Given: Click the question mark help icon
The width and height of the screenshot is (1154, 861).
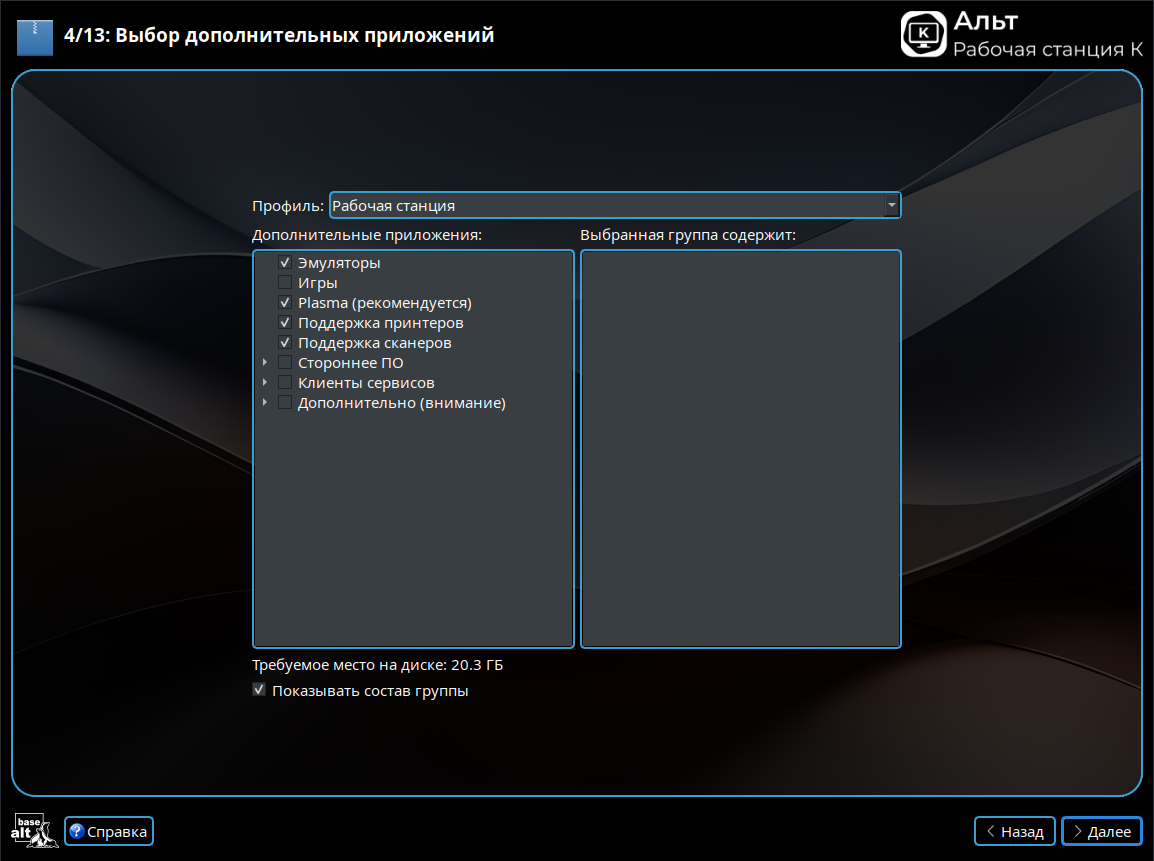Looking at the screenshot, I should coord(76,831).
